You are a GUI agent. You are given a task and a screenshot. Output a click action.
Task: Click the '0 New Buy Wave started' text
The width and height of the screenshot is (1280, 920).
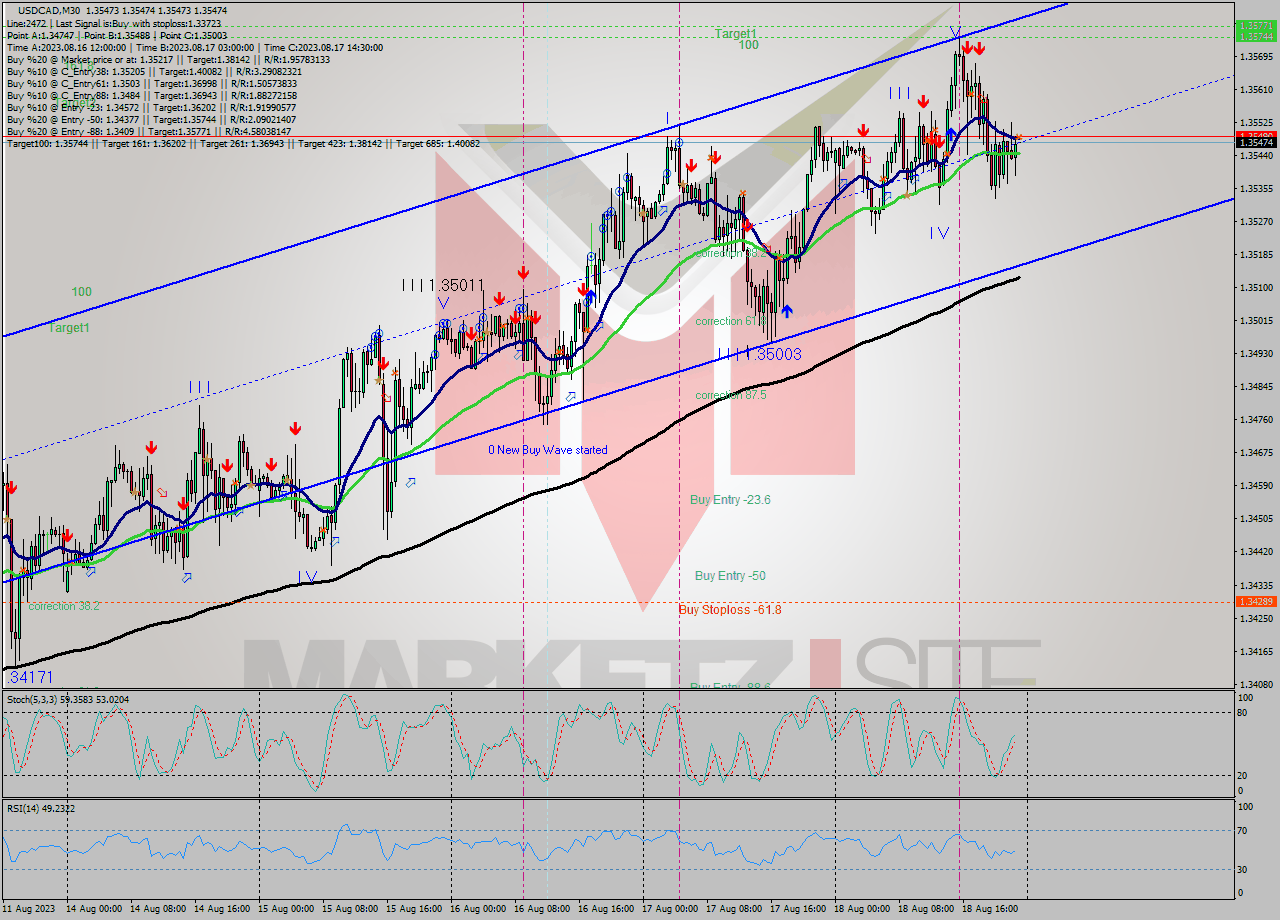(x=546, y=449)
